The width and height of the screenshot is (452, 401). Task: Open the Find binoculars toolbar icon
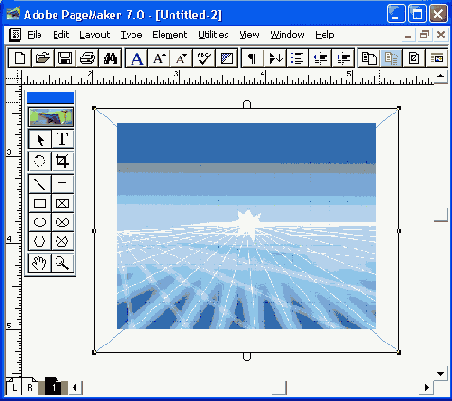(110, 58)
